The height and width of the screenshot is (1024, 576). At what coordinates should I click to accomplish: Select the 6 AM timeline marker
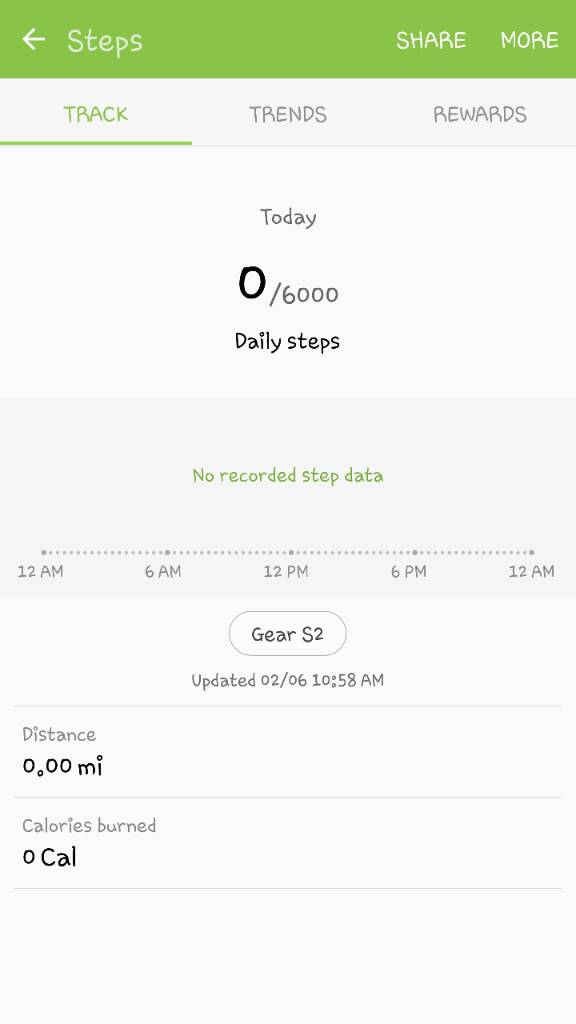click(163, 571)
